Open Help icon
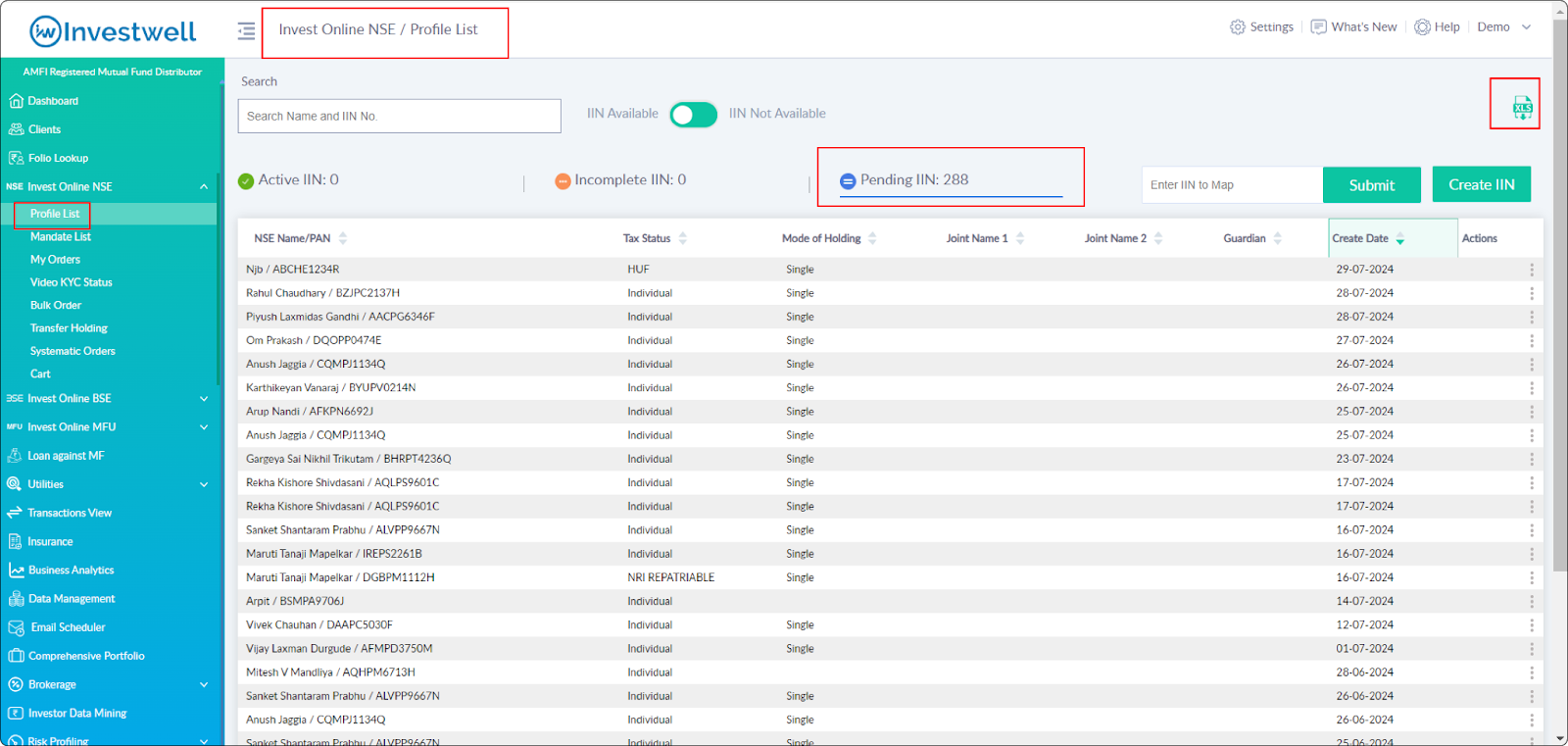The width and height of the screenshot is (1568, 746). click(1422, 27)
